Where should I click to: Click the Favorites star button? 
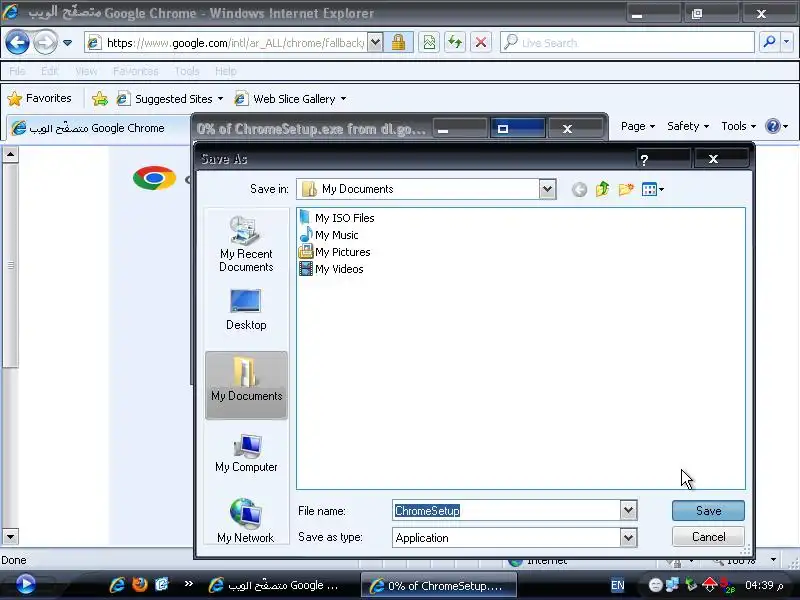tap(39, 98)
